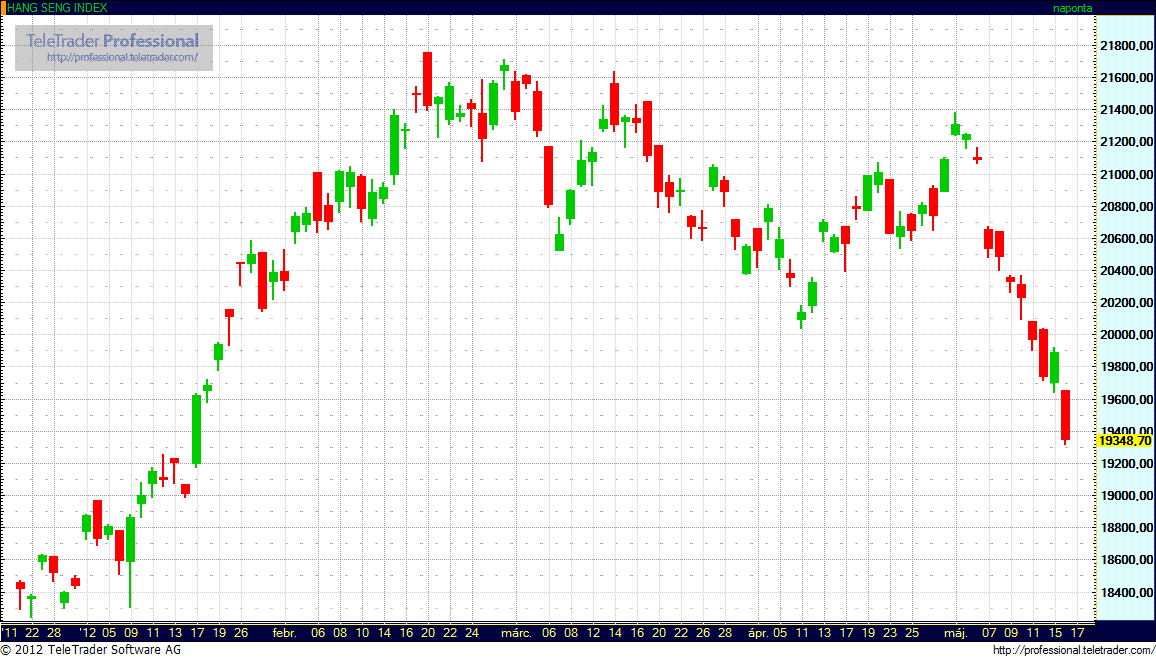
Task: Click the '07' date axis label
Action: pyautogui.click(x=989, y=632)
